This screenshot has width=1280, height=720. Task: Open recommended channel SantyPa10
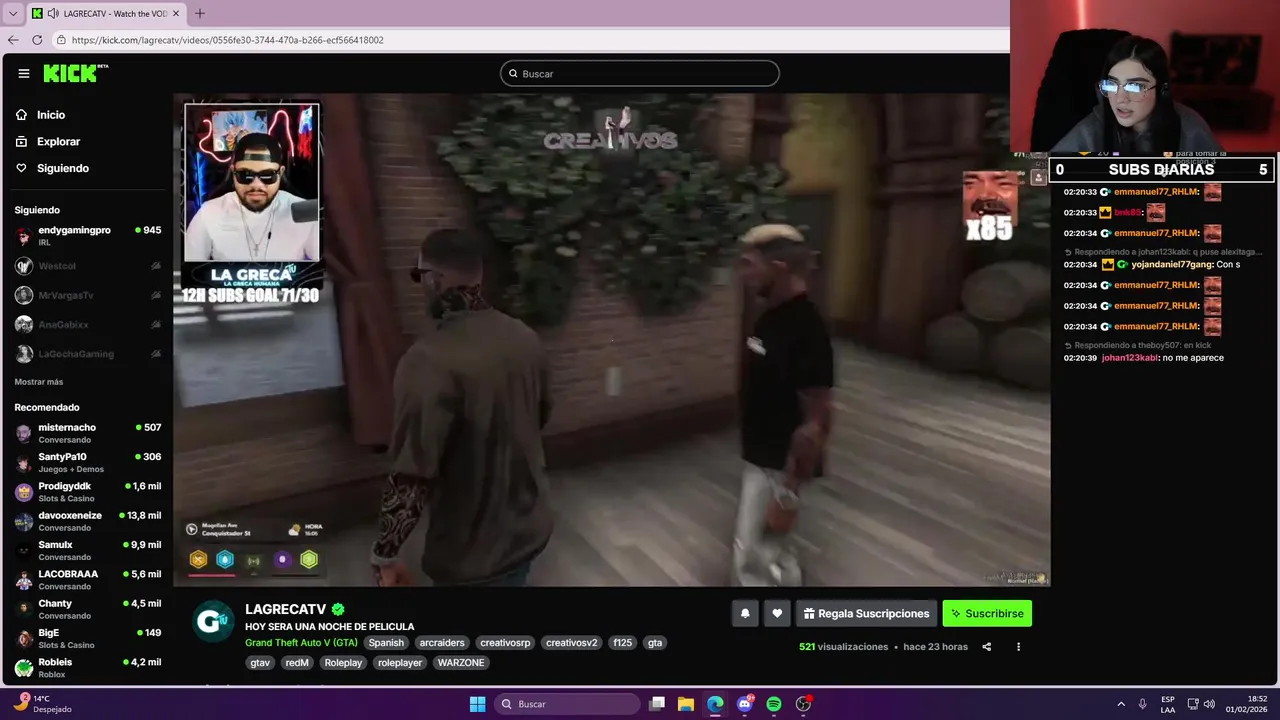87,462
